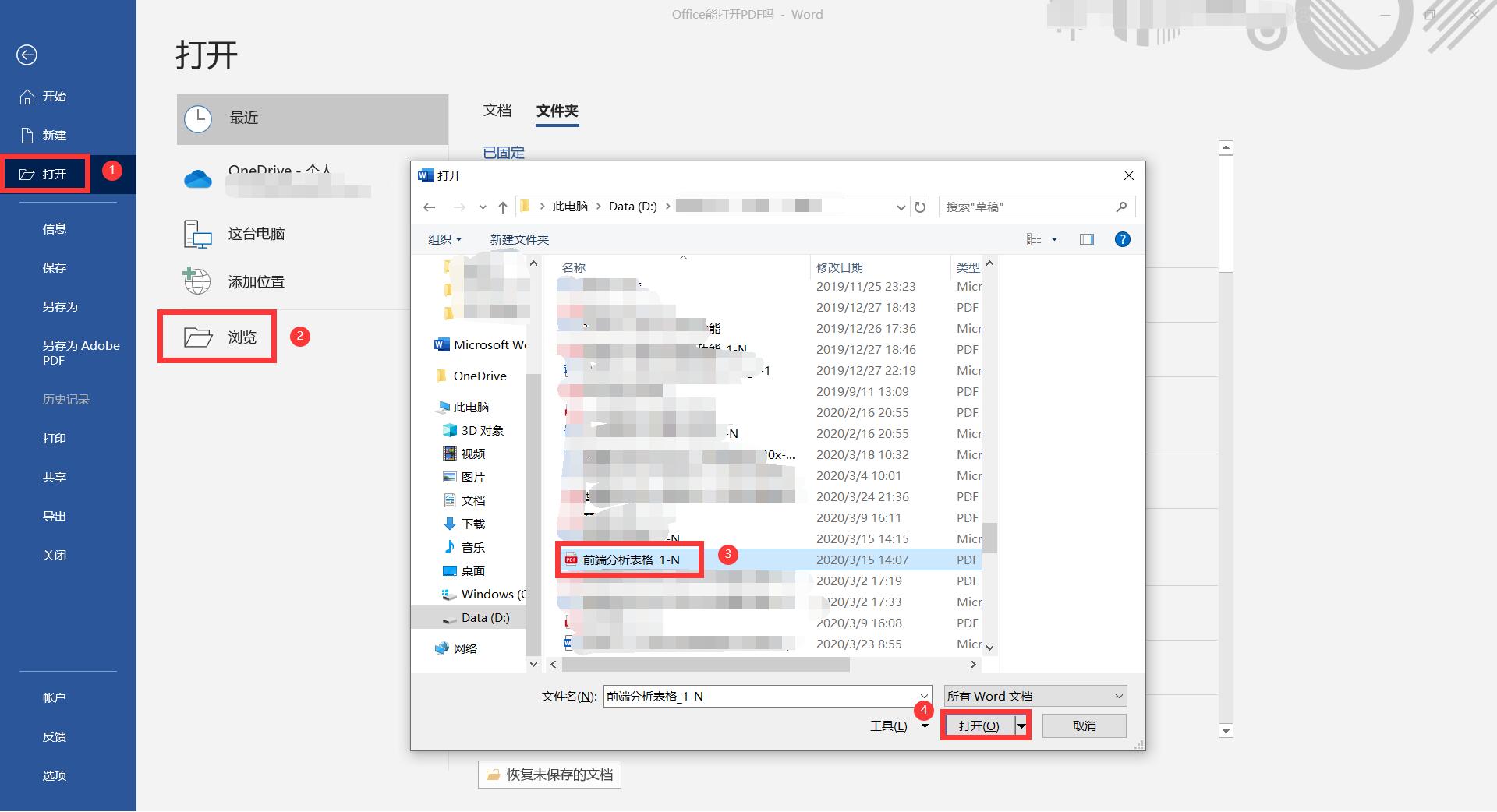Open the 所有 Word 文档 file type dropdown
Image resolution: width=1497 pixels, height=812 pixels.
[x=1033, y=695]
